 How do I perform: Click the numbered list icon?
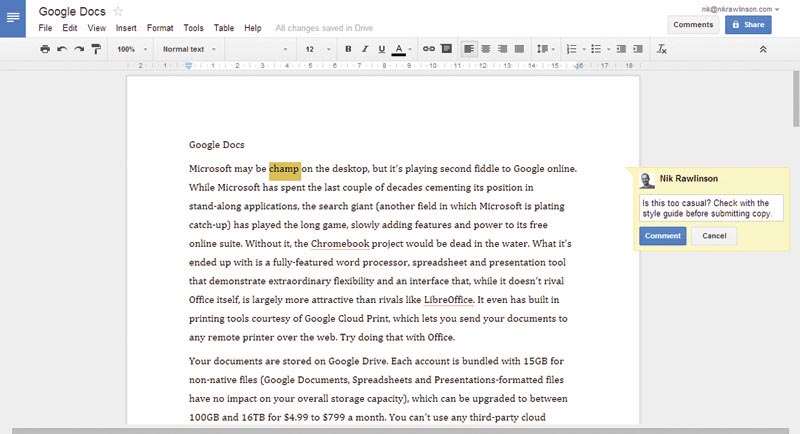(571, 49)
